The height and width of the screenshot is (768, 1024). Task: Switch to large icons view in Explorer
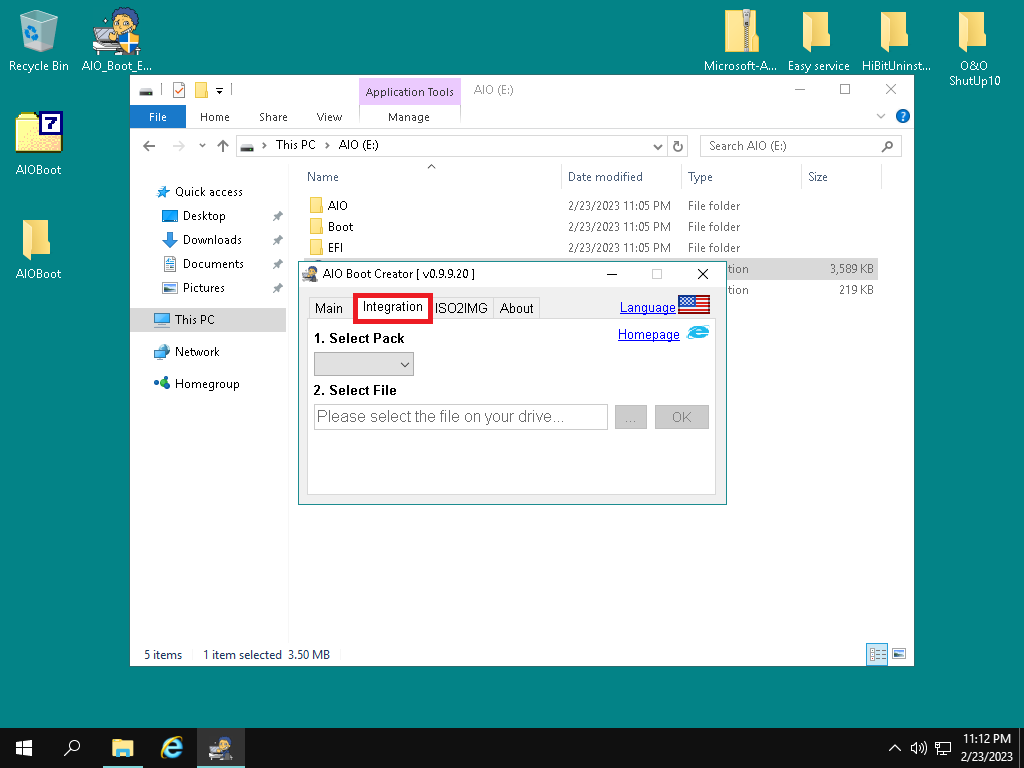(x=899, y=654)
